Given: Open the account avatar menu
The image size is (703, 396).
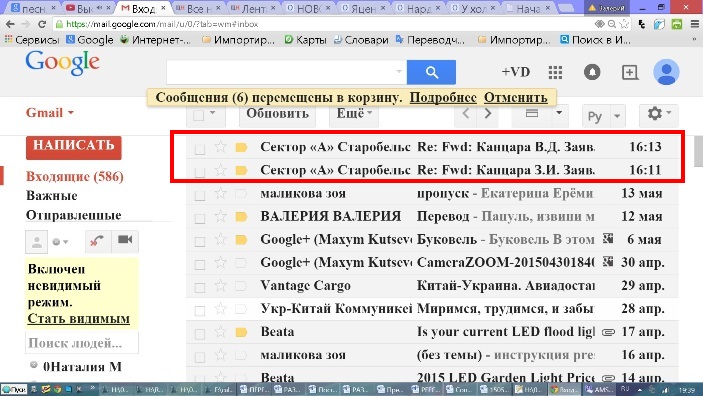Looking at the screenshot, I should pos(666,72).
